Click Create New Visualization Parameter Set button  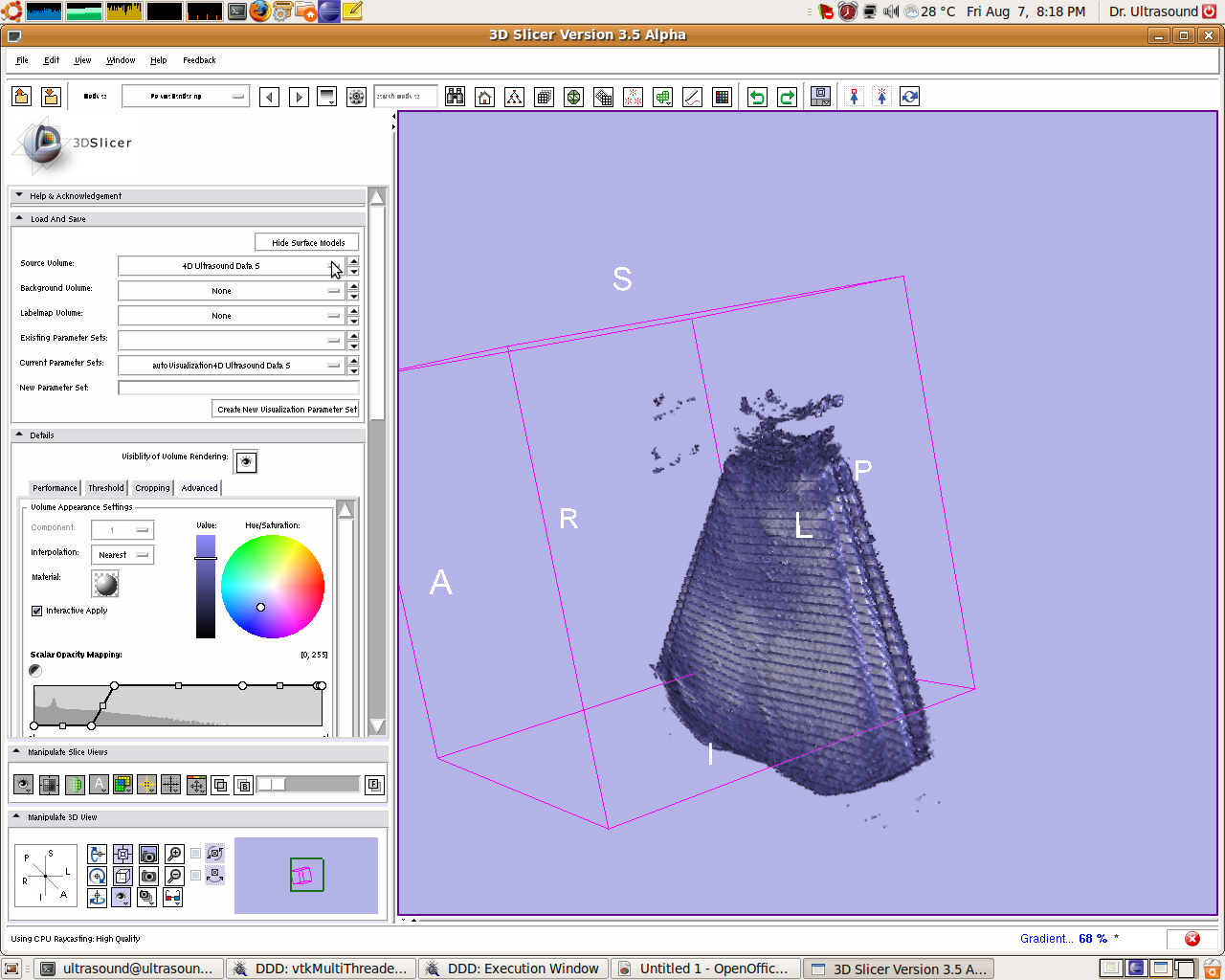coord(286,410)
